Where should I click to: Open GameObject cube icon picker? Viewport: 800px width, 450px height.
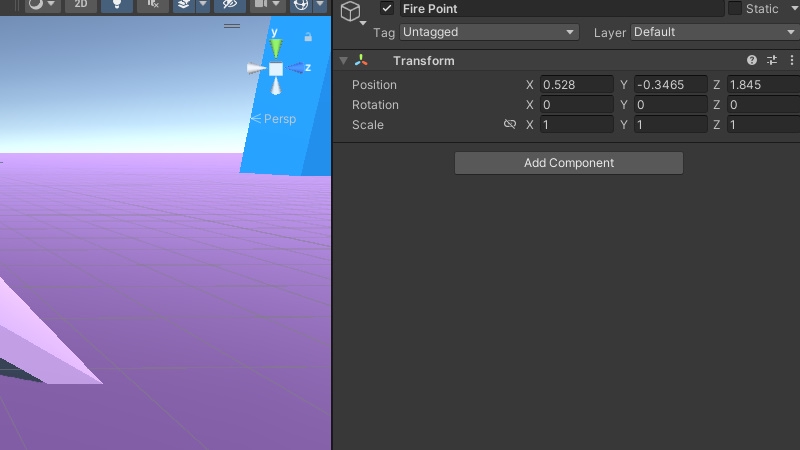pyautogui.click(x=353, y=12)
